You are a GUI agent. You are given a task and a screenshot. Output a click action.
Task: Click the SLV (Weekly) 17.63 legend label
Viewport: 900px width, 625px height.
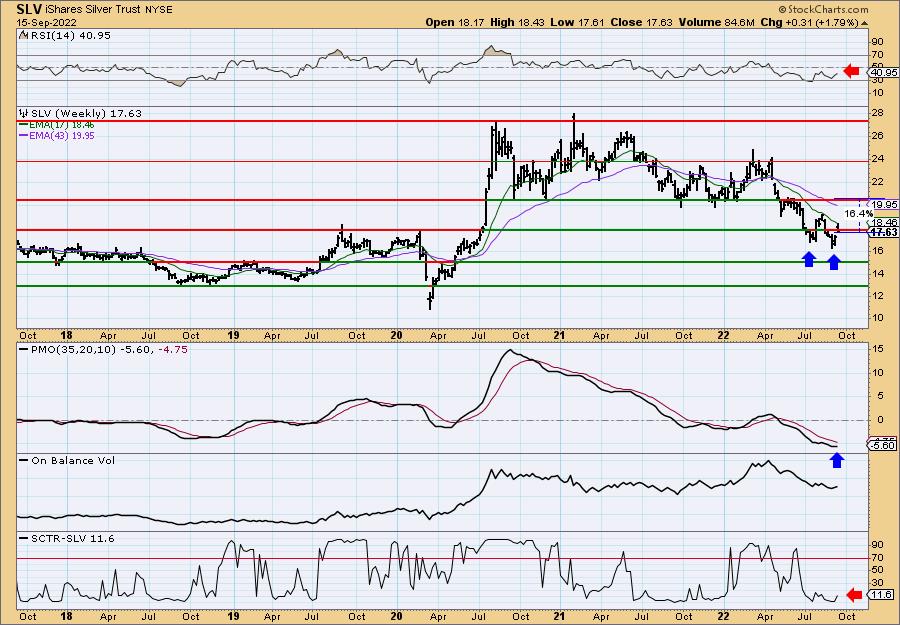click(x=86, y=113)
